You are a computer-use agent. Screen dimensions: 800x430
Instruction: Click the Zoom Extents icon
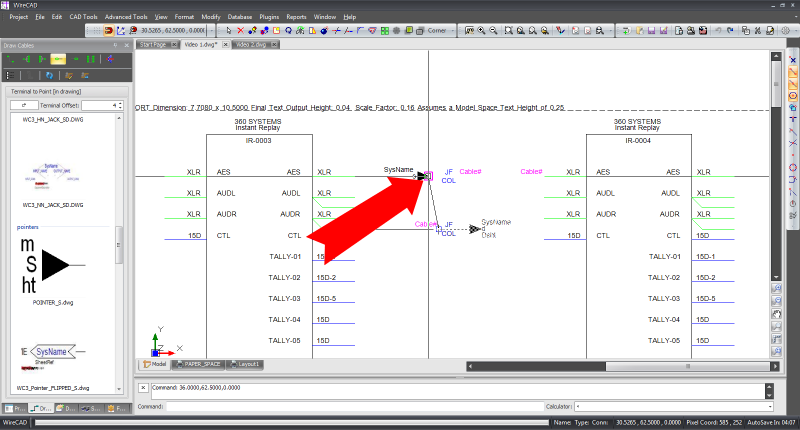tap(508, 31)
